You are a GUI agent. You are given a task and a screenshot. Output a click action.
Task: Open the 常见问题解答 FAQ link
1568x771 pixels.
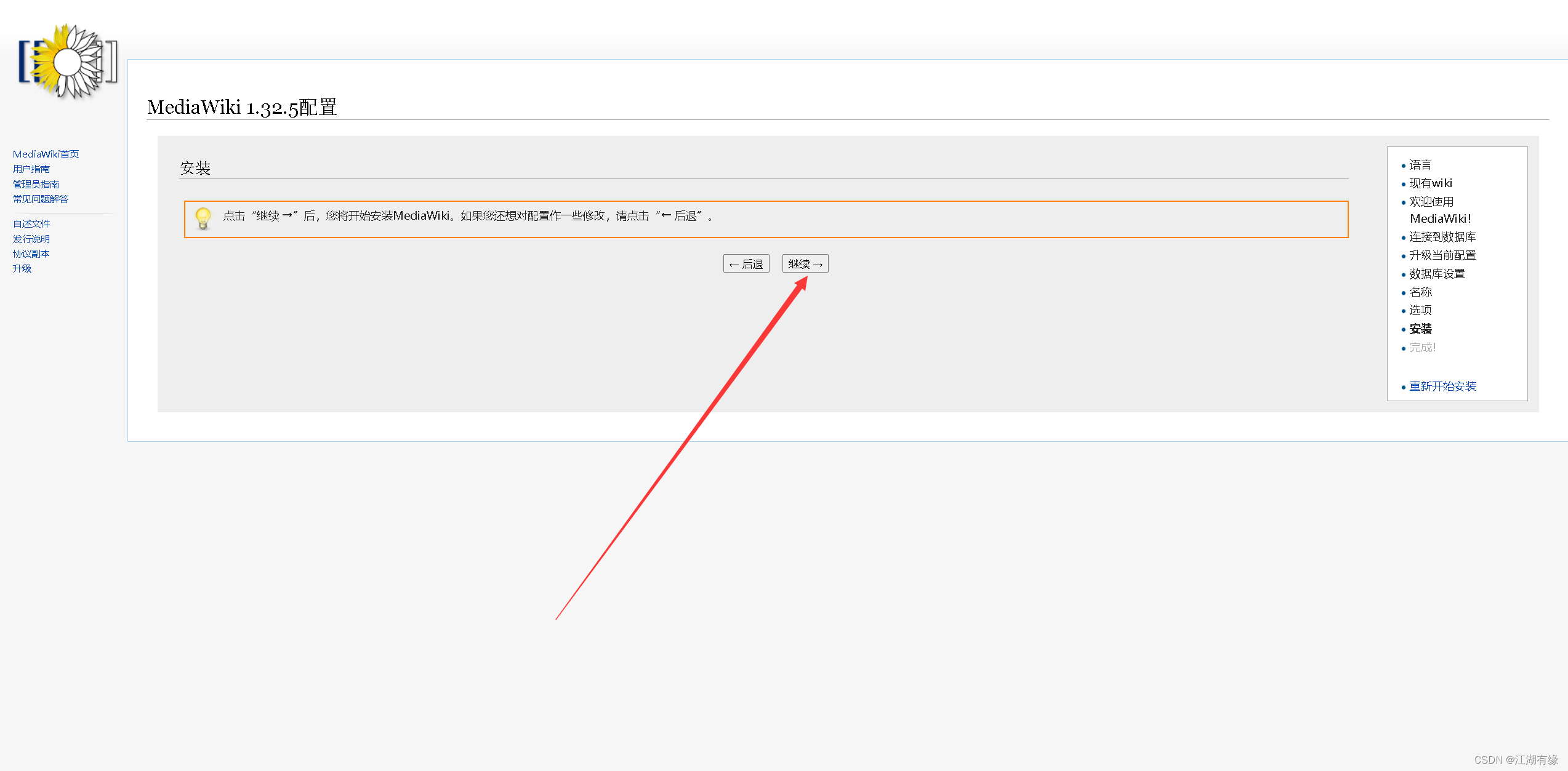[x=41, y=199]
